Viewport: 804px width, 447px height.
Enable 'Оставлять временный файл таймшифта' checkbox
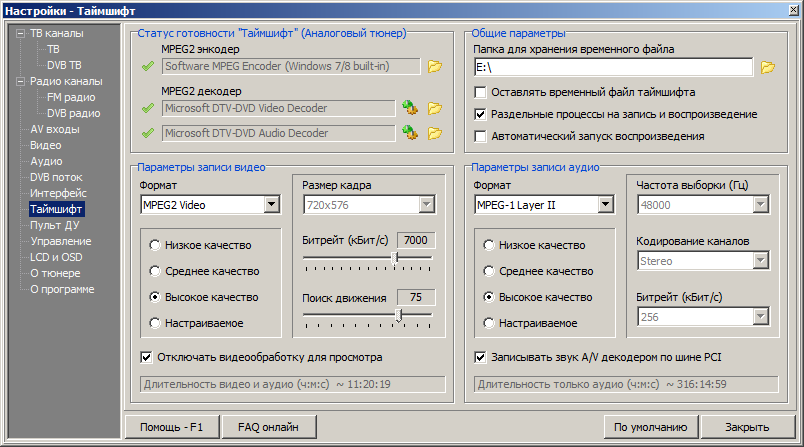tap(481, 92)
